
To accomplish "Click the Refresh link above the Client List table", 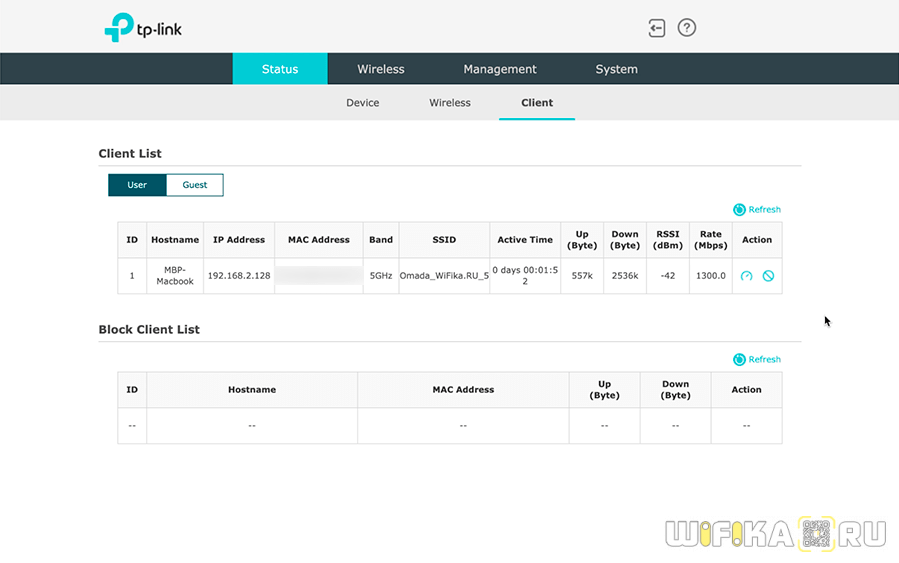I will click(x=765, y=210).
